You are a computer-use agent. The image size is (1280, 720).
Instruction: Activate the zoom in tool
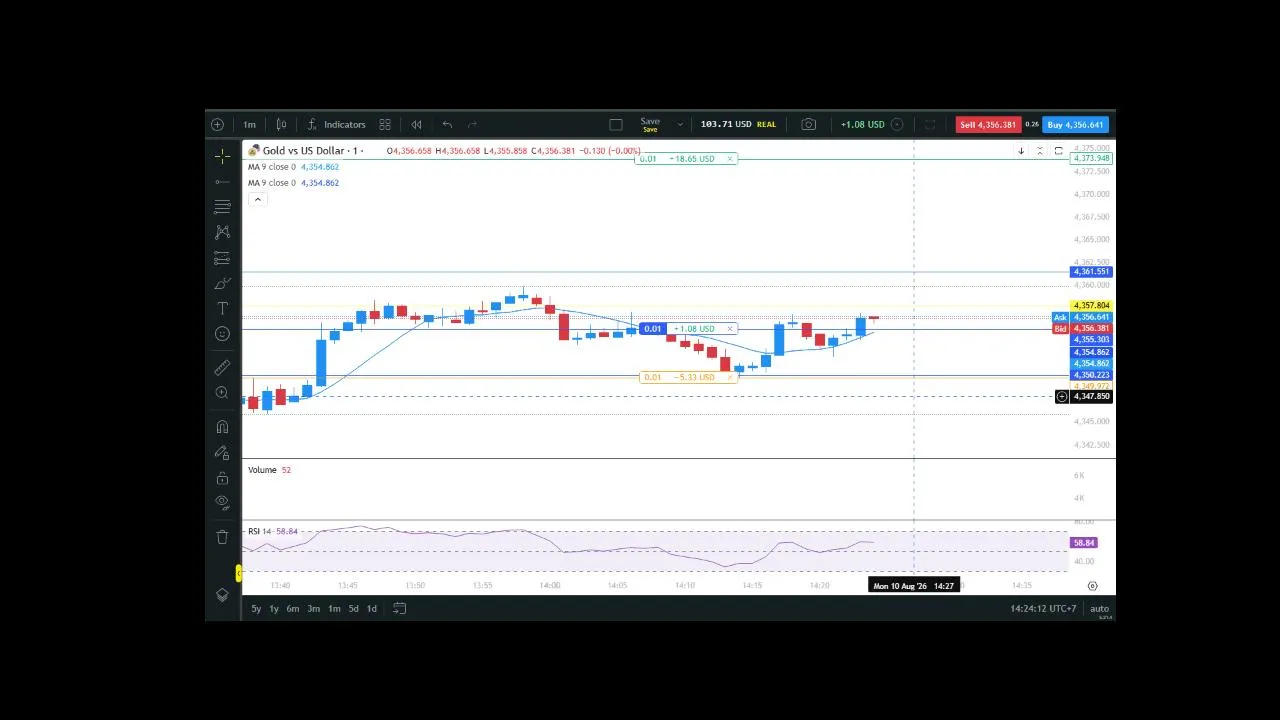222,393
